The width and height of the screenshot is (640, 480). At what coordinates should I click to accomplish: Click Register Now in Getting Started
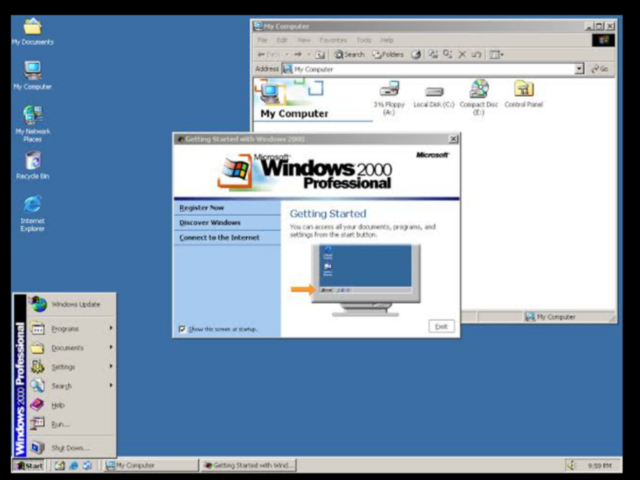click(x=202, y=208)
